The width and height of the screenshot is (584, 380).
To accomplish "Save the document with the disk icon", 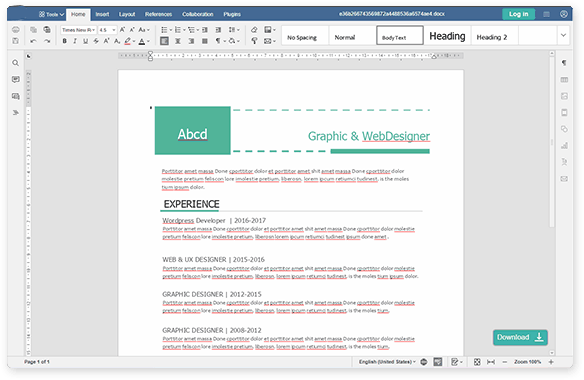I will pyautogui.click(x=16, y=41).
